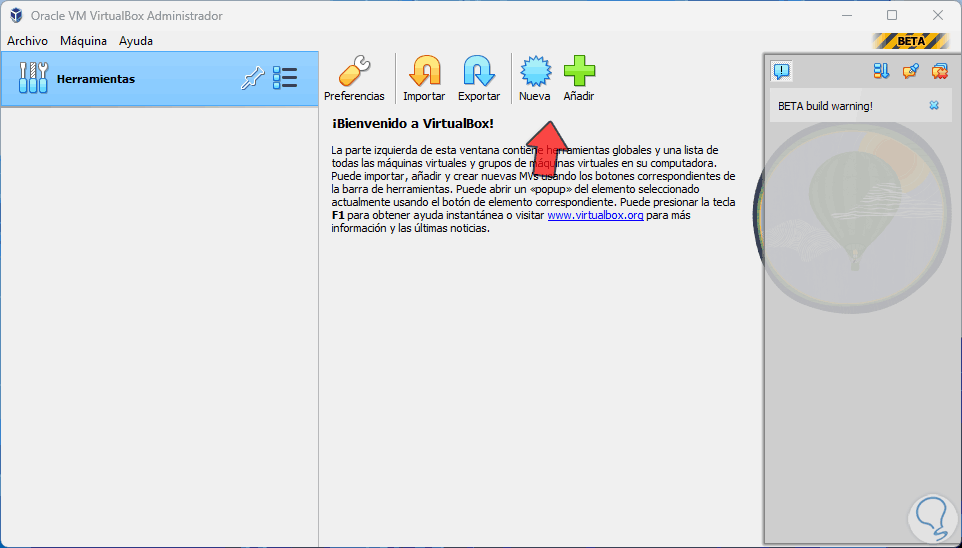
Task: Open Preferencias from the toolbar
Action: tap(354, 79)
